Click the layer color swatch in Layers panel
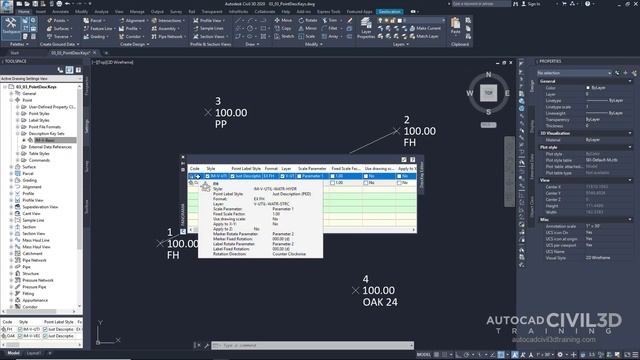Screen dimensions: 640x360 pos(400,20)
